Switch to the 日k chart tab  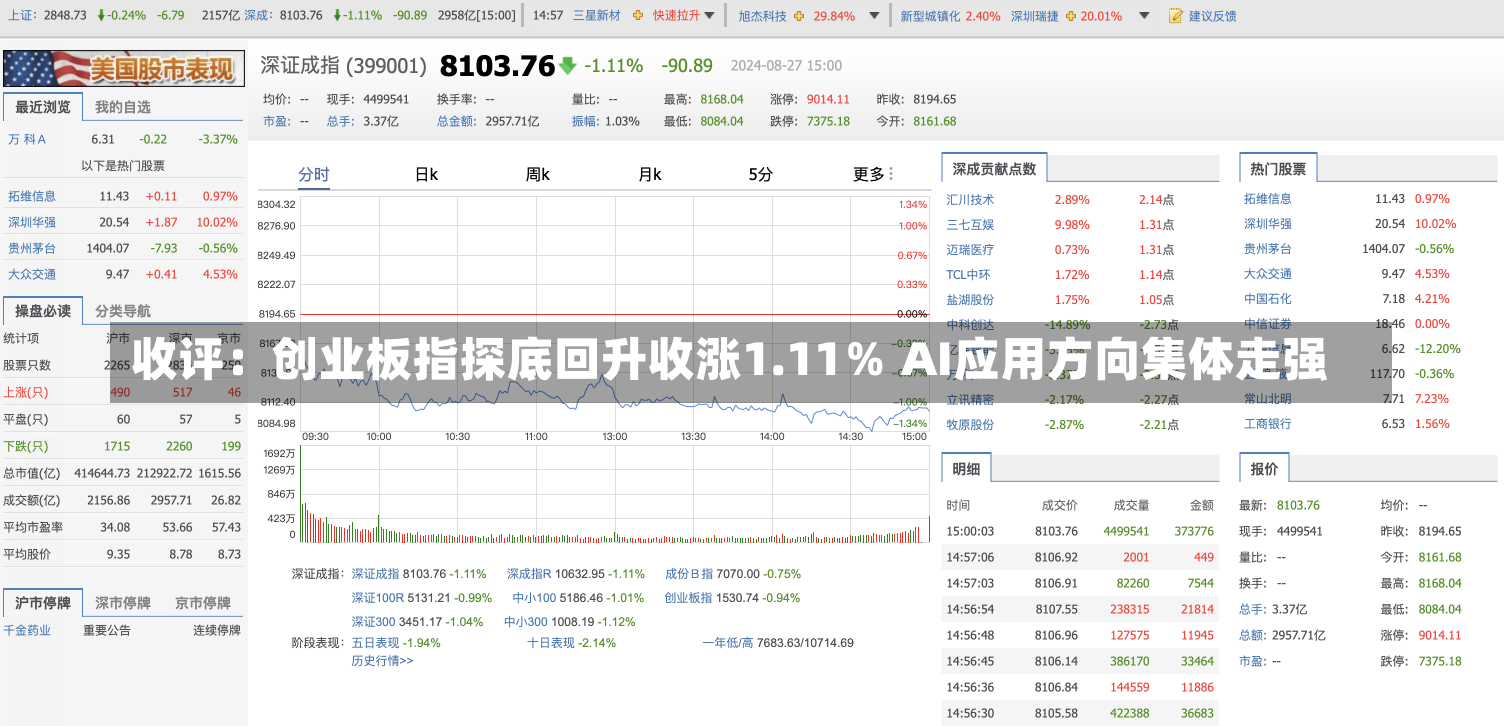point(427,174)
